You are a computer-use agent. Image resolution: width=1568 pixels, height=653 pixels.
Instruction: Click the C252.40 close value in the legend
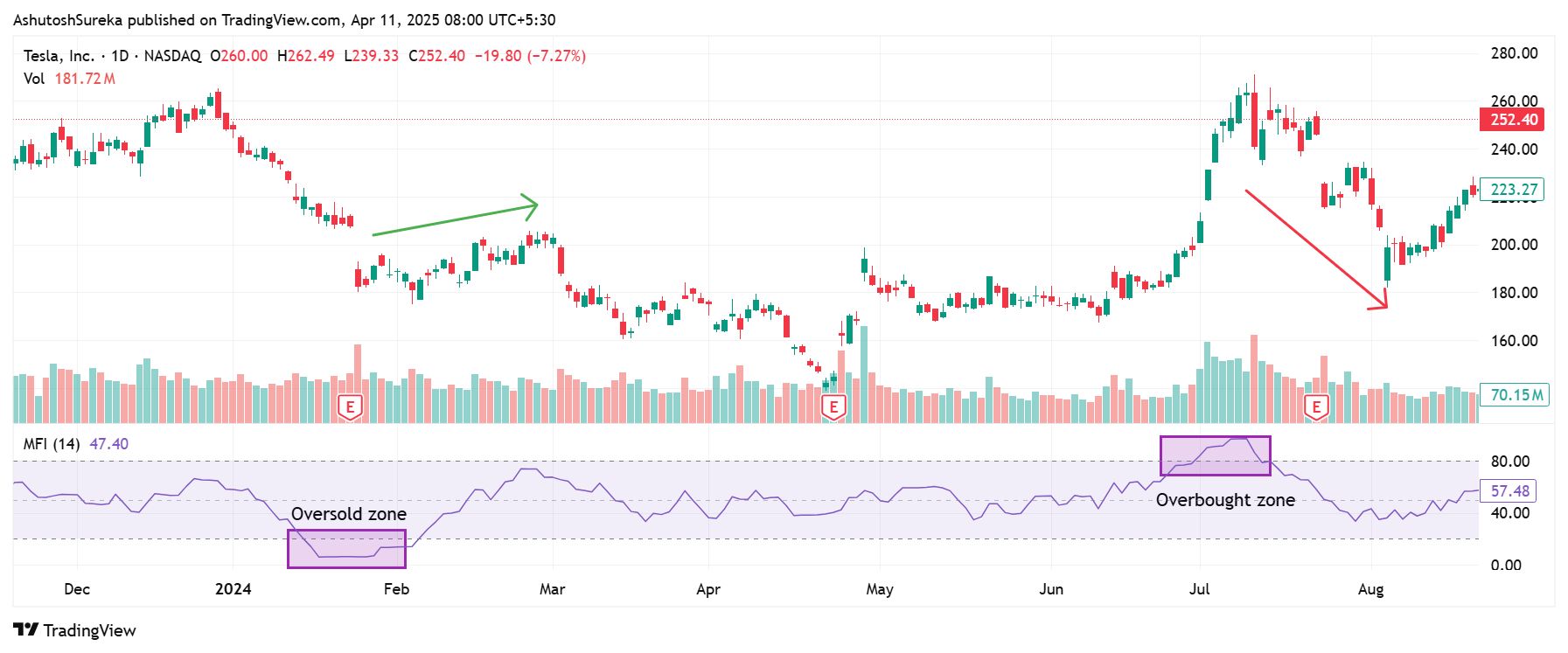pyautogui.click(x=437, y=56)
